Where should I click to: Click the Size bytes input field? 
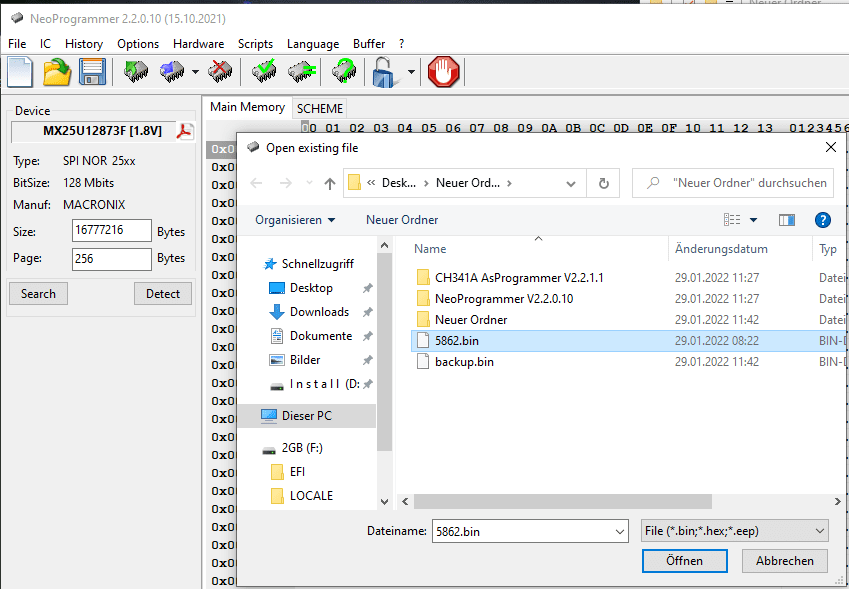click(112, 231)
